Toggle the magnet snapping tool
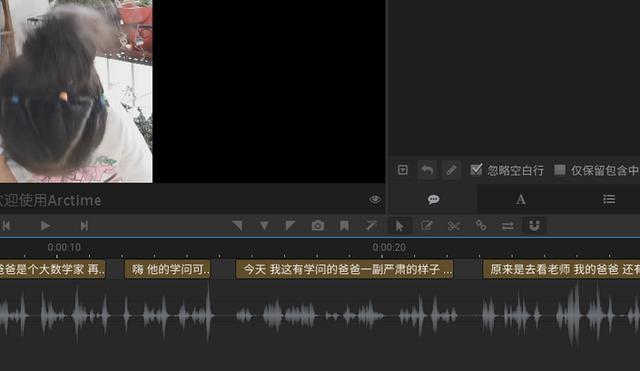This screenshot has width=640, height=371. [x=534, y=225]
